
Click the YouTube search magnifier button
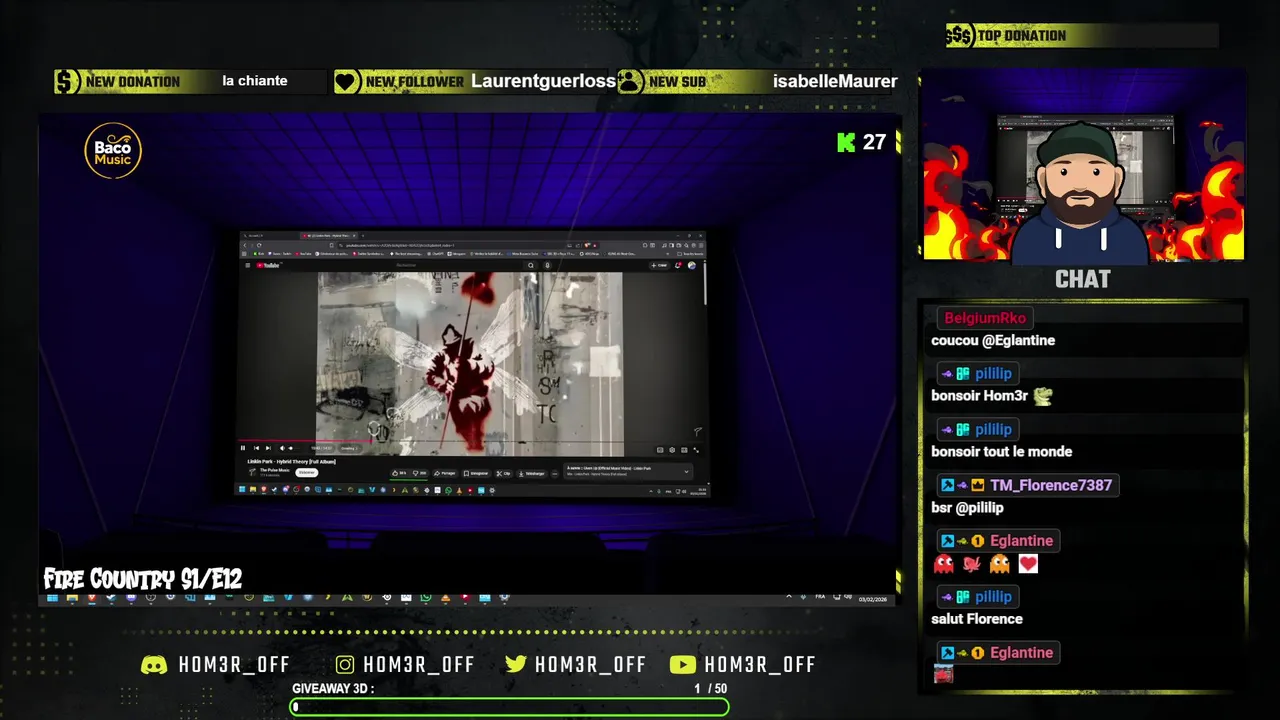[531, 265]
